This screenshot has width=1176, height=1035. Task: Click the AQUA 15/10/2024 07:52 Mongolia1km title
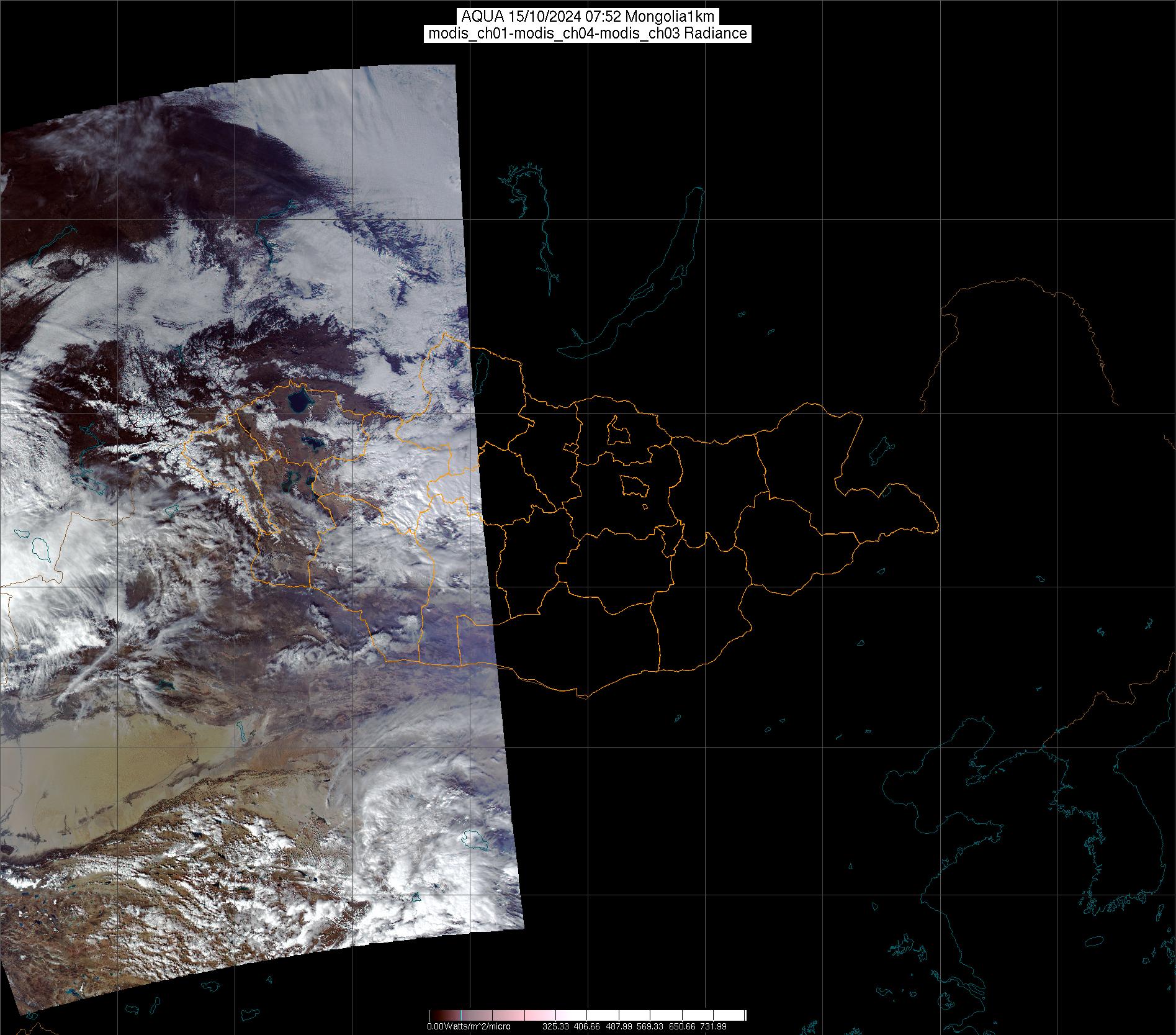click(x=588, y=16)
